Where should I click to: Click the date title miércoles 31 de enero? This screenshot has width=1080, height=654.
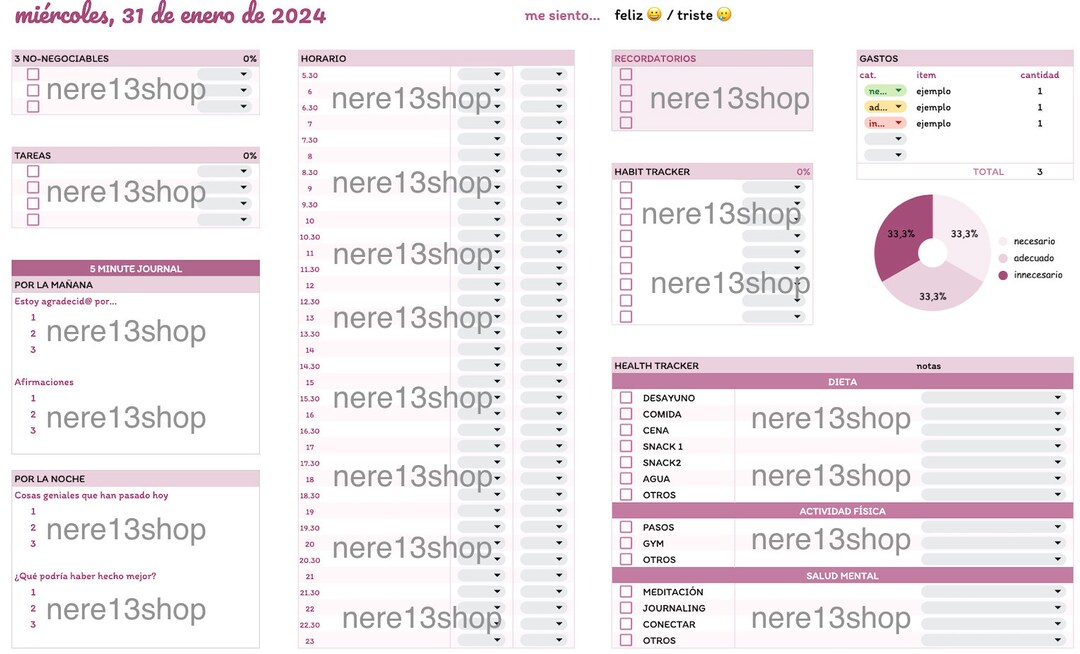pyautogui.click(x=170, y=15)
